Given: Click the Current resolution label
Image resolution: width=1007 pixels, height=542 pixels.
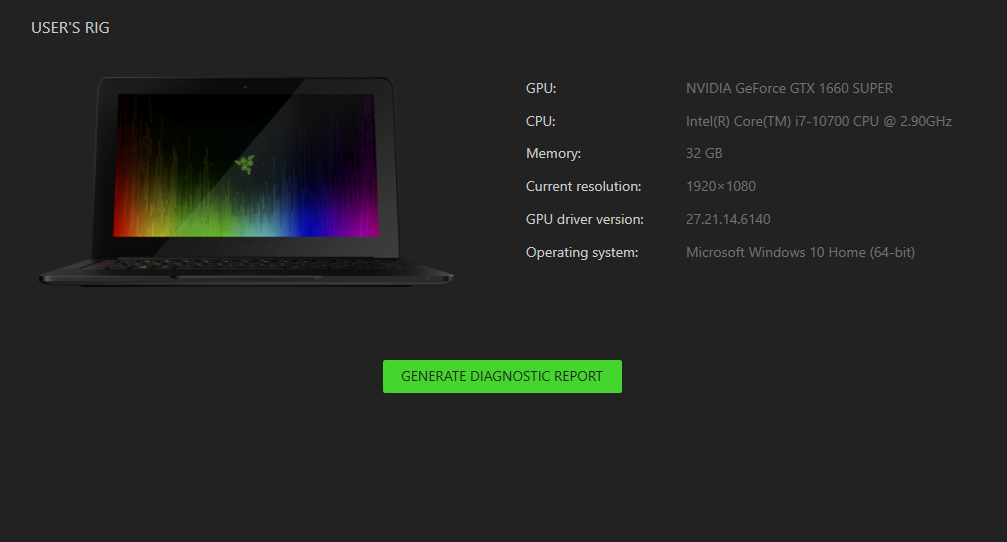Looking at the screenshot, I should tap(583, 187).
